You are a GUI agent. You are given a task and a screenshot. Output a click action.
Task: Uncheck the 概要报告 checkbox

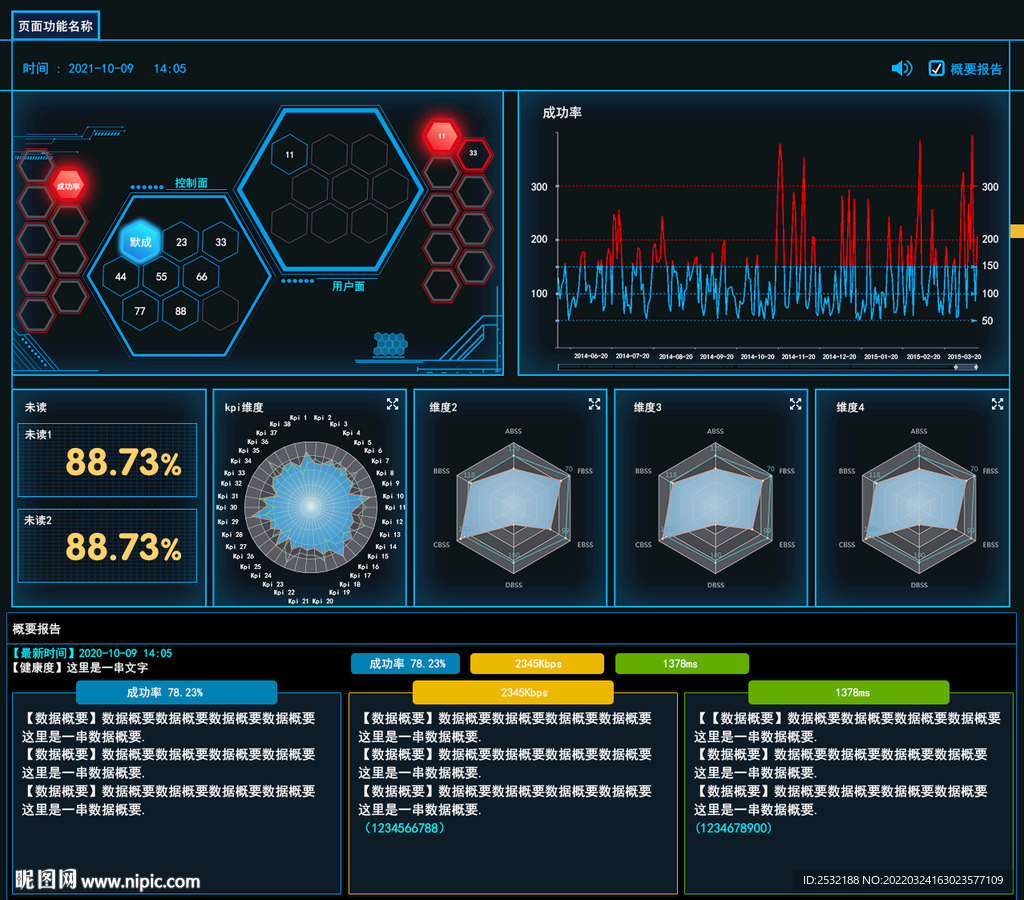(x=936, y=69)
